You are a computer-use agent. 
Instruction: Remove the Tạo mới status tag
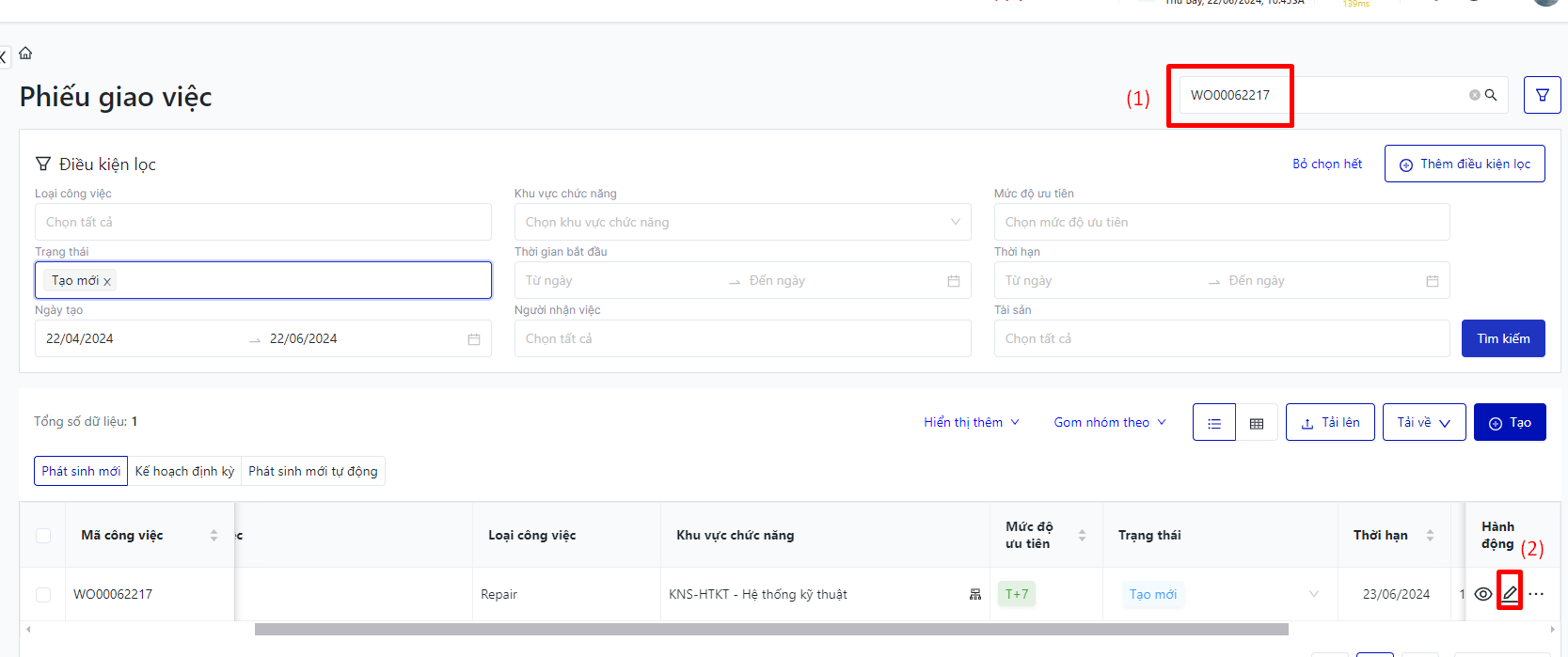coord(107,281)
